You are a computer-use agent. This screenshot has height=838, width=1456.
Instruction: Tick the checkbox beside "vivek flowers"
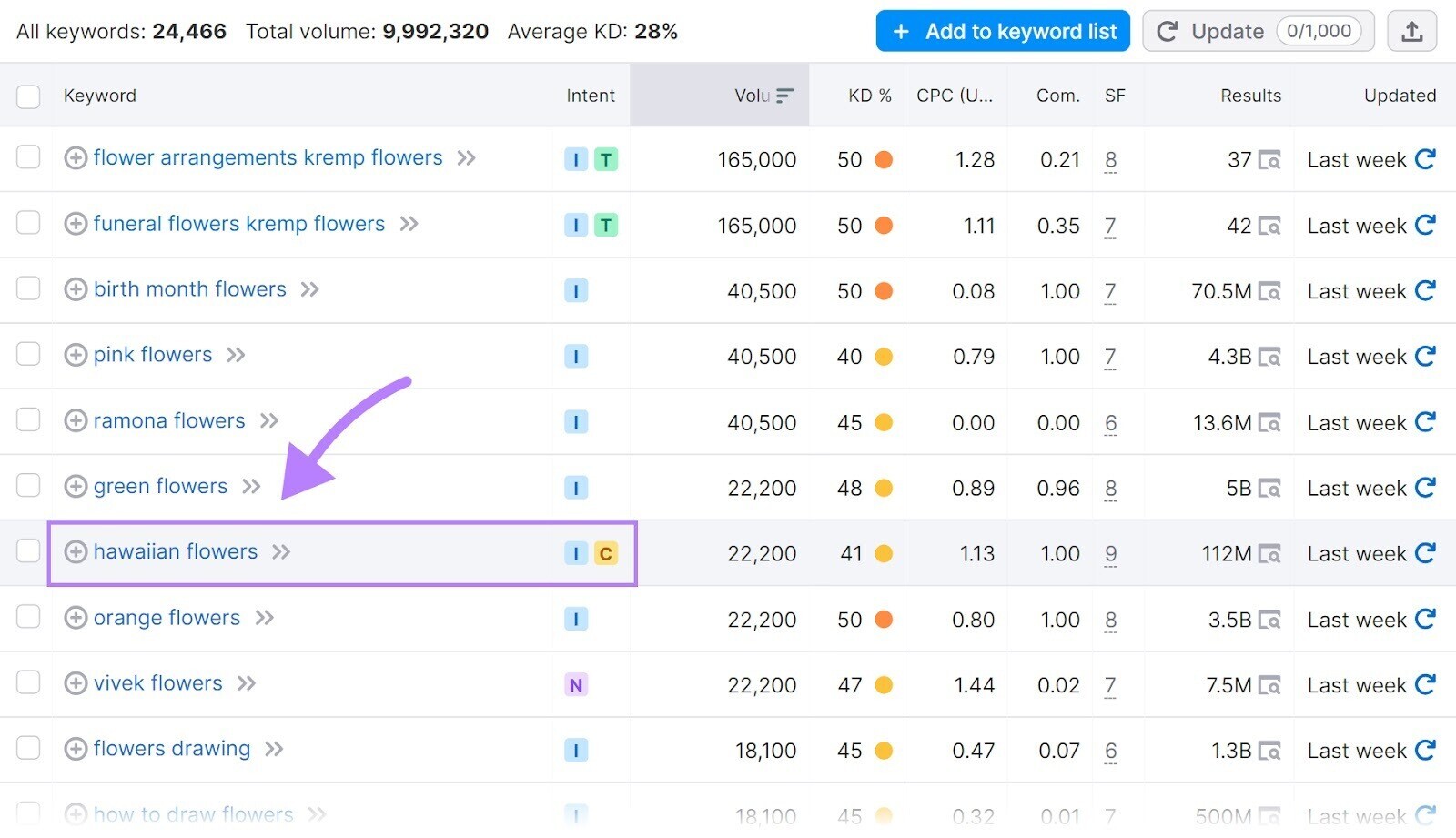point(28,683)
